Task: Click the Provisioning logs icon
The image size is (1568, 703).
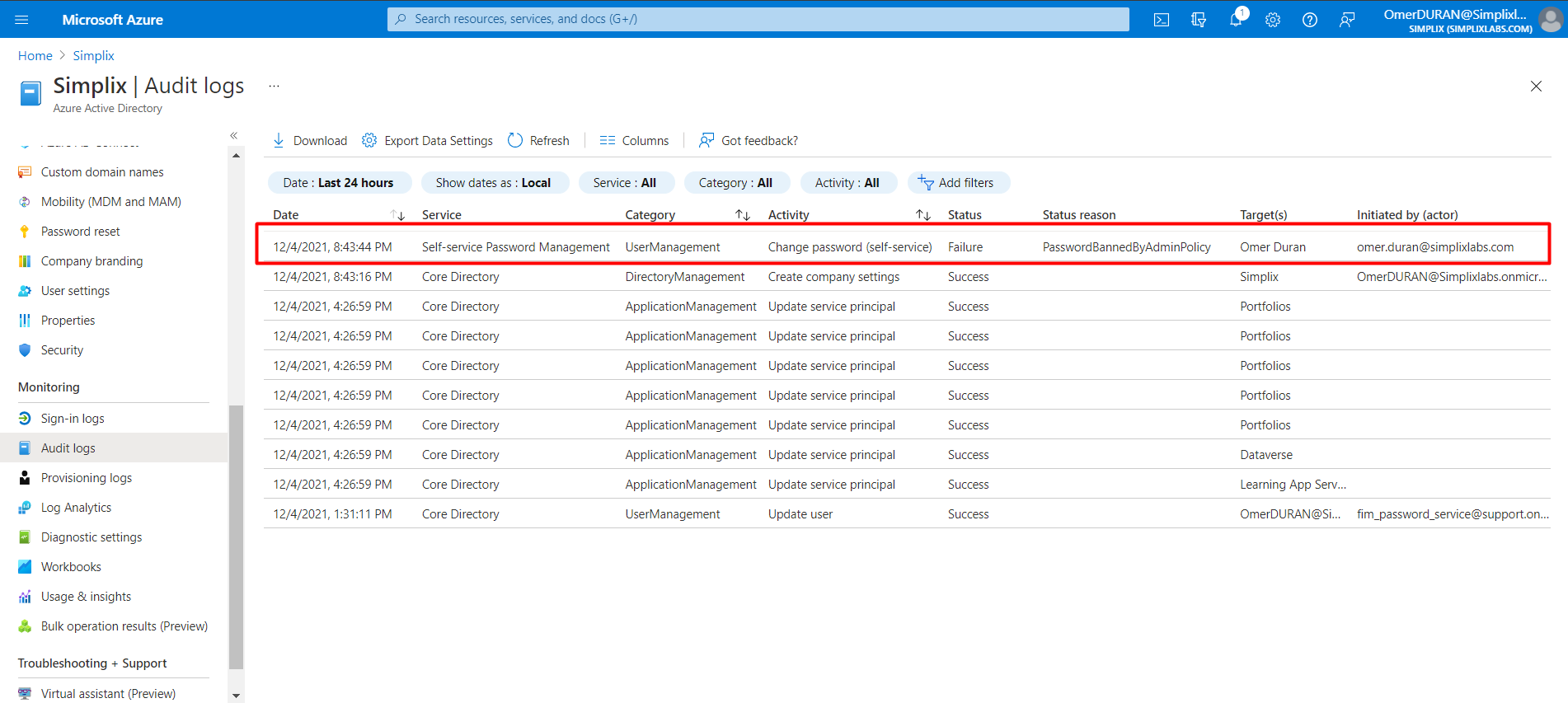Action: 25,478
